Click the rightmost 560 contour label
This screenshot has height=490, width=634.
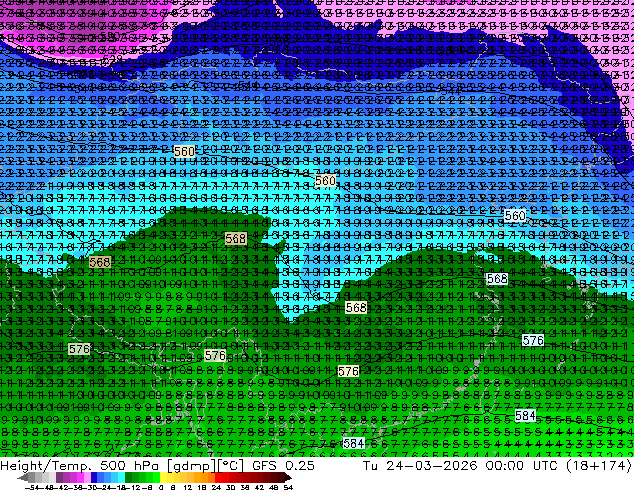[x=515, y=216]
